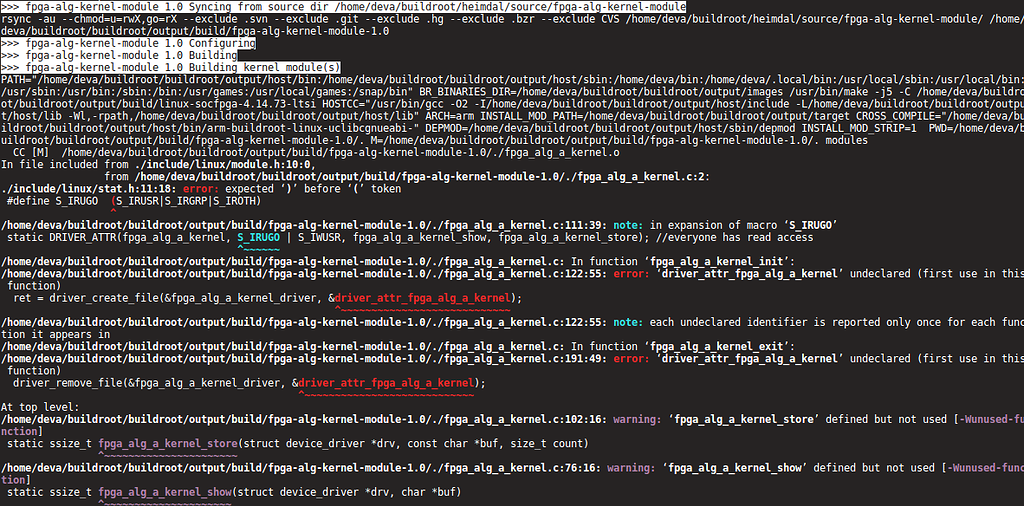Click "fpga_alg_a_kernel_exit" function name
1024x506 pixels.
tap(717, 346)
